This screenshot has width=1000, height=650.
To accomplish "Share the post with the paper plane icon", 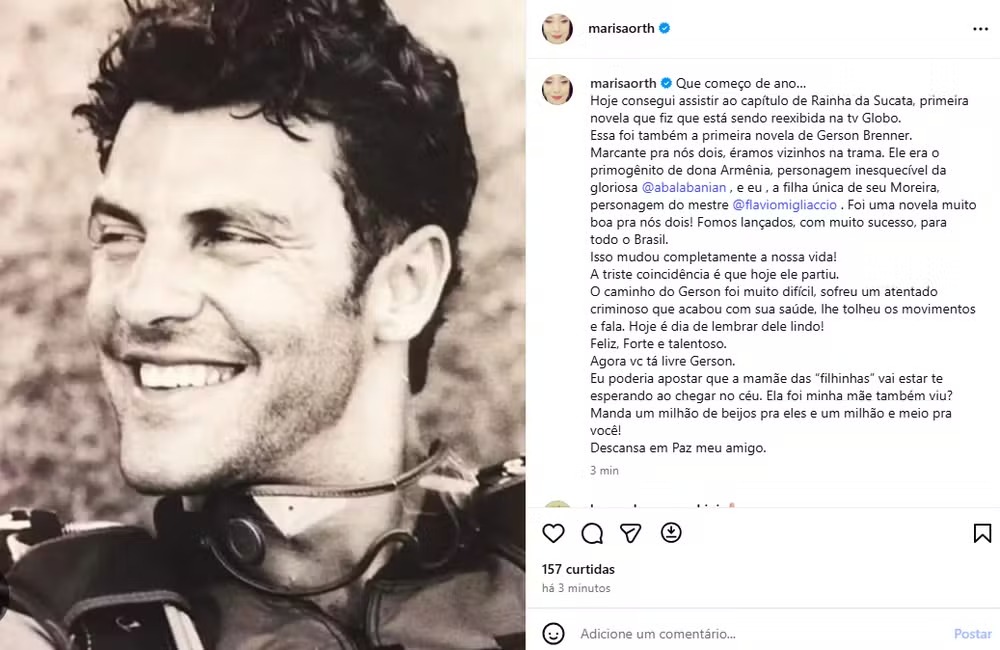I will pyautogui.click(x=631, y=533).
